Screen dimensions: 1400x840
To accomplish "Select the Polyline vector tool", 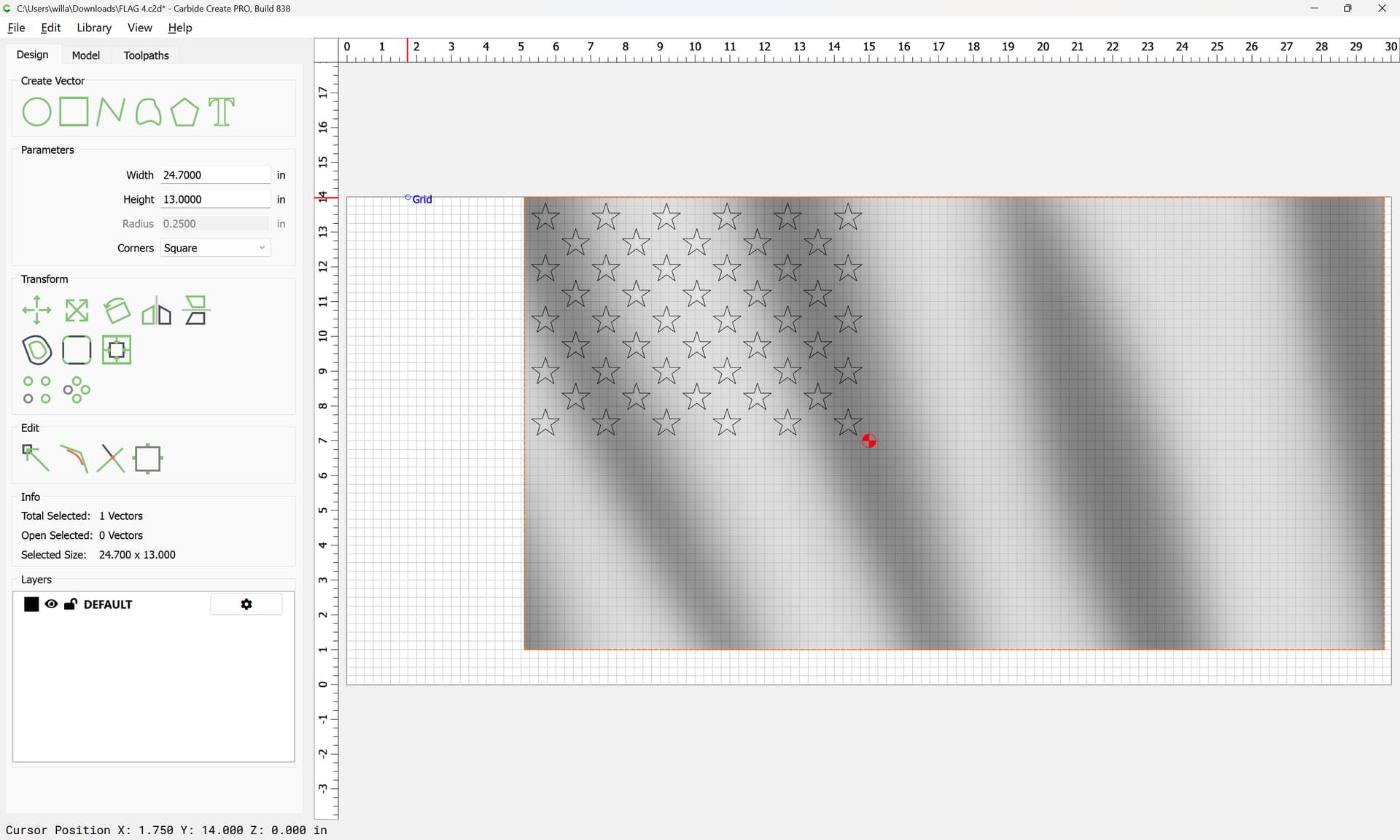I will pyautogui.click(x=110, y=112).
